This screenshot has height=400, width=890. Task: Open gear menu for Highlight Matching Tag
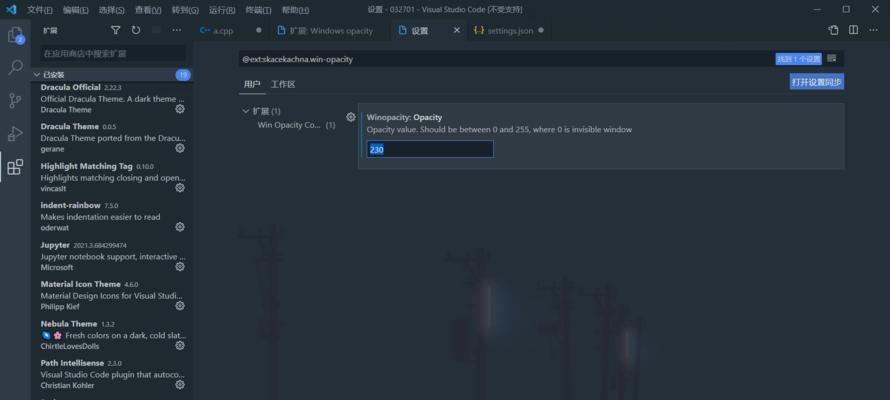(180, 188)
